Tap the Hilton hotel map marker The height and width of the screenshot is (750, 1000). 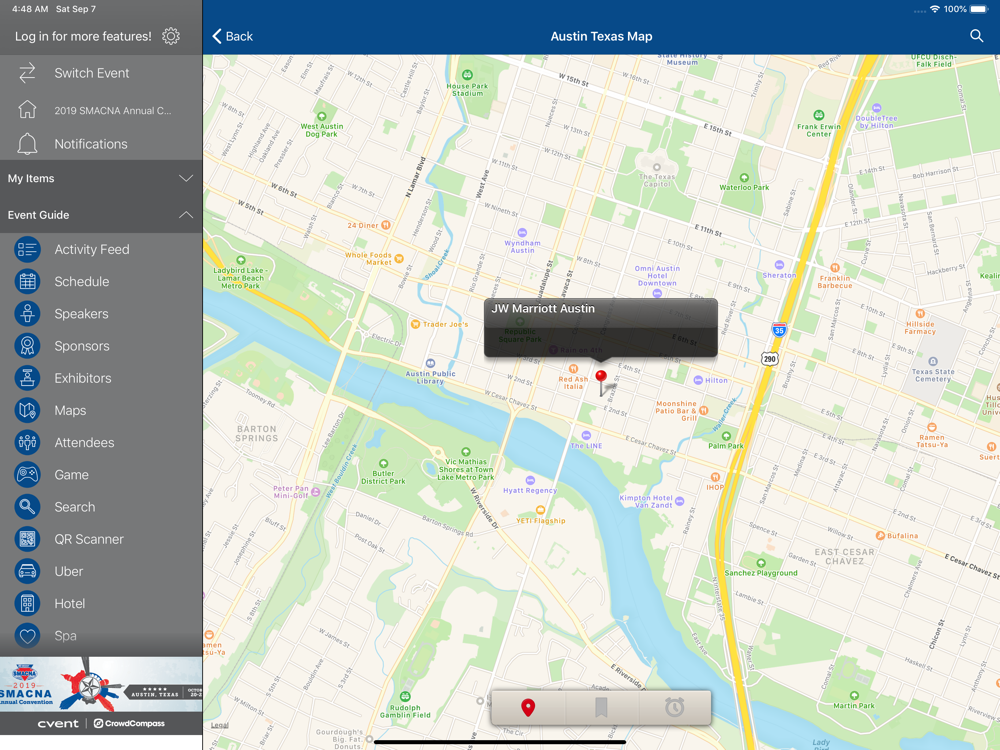point(698,380)
